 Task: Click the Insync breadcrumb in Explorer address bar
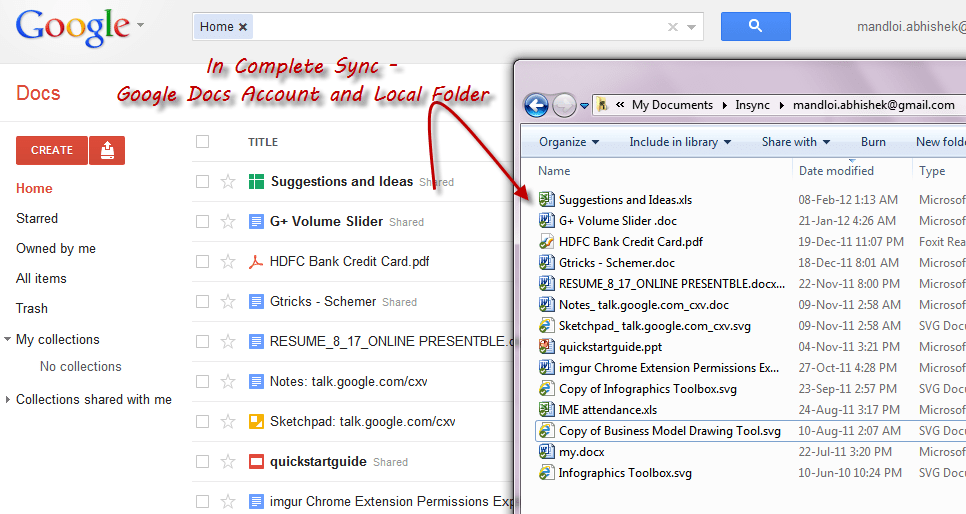[x=752, y=105]
